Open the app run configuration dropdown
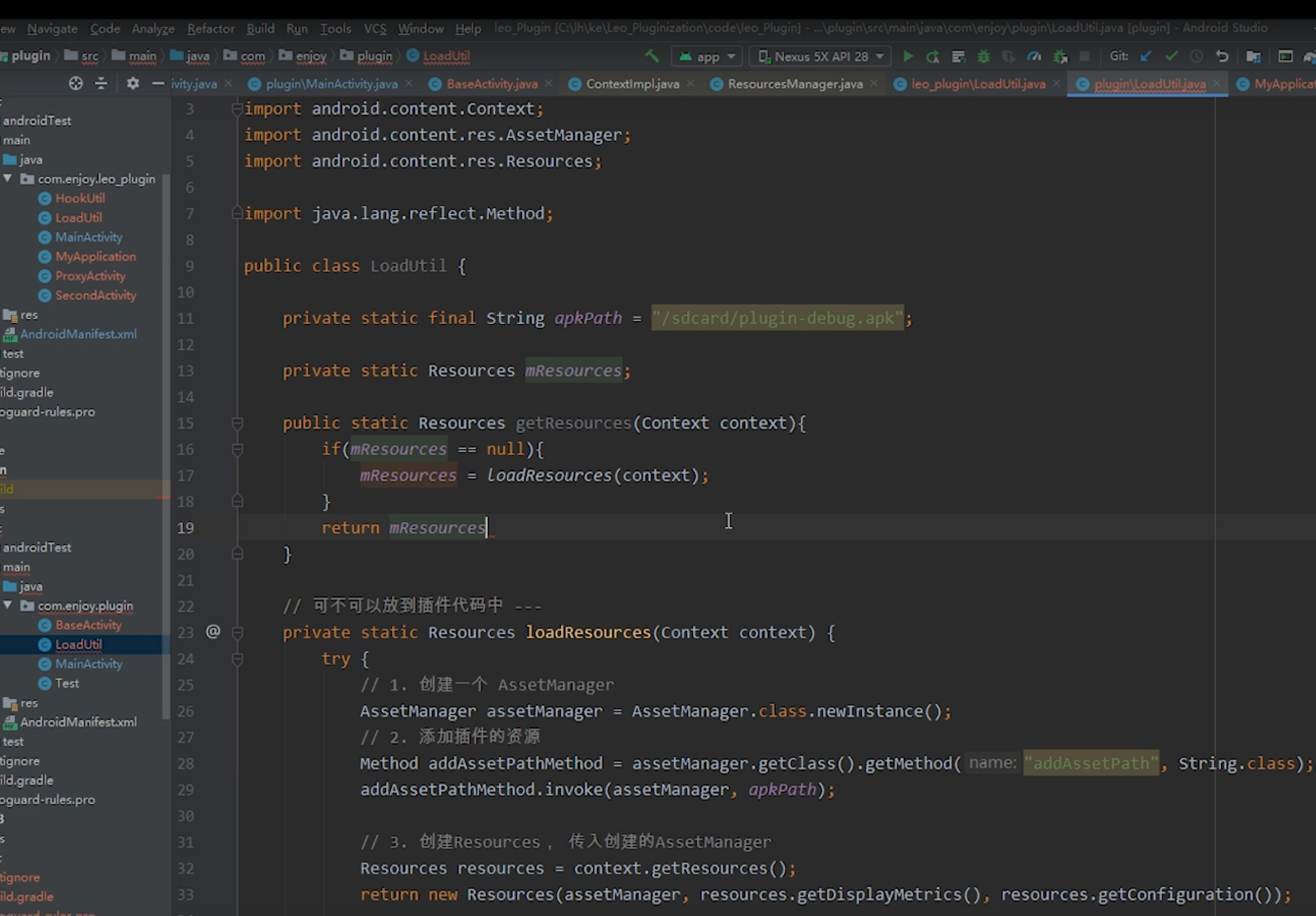 [708, 57]
